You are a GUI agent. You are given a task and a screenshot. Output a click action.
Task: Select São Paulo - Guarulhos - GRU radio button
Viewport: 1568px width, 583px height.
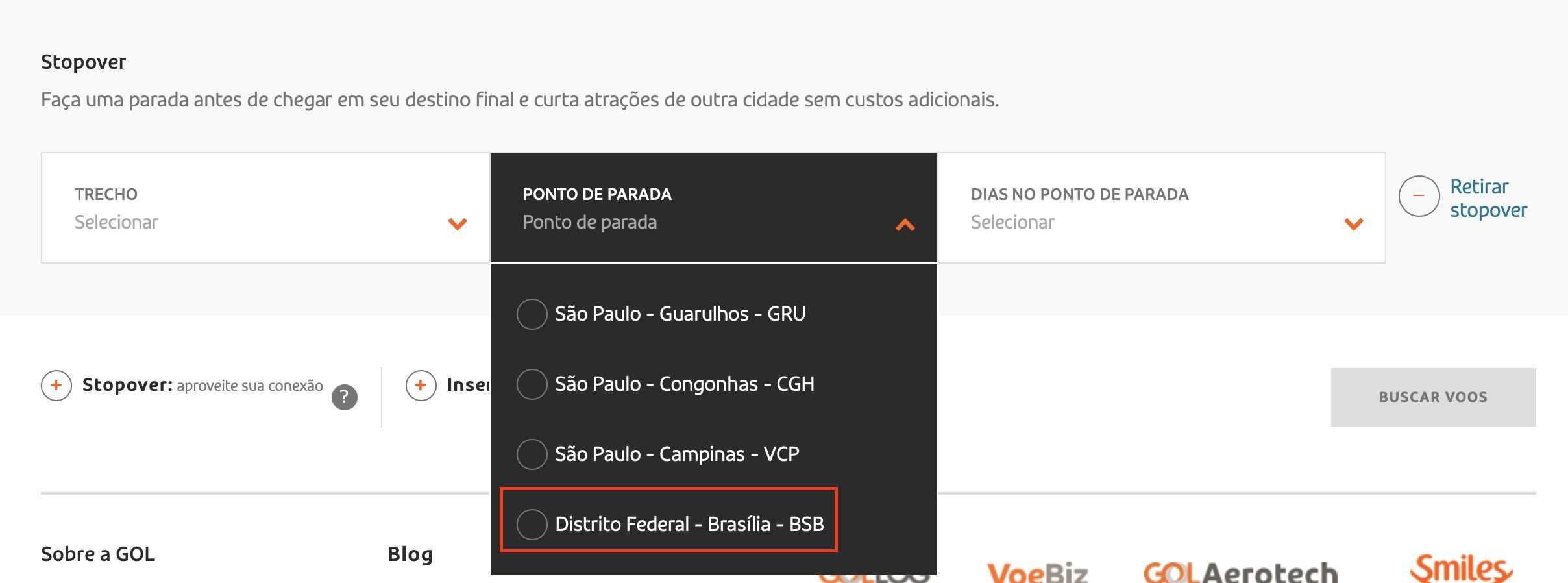coord(532,314)
